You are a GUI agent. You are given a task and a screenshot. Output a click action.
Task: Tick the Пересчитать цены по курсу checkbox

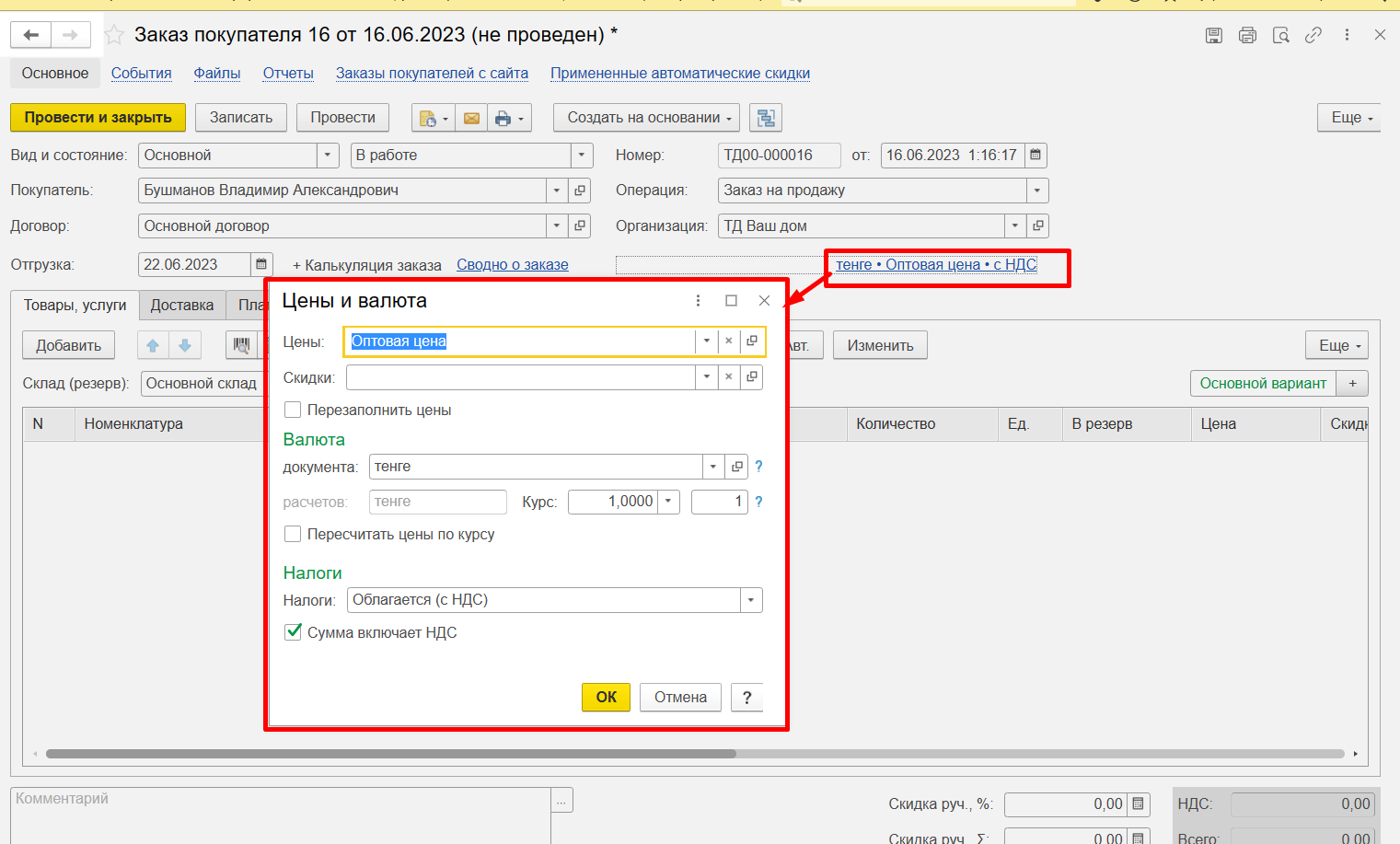pyautogui.click(x=293, y=534)
